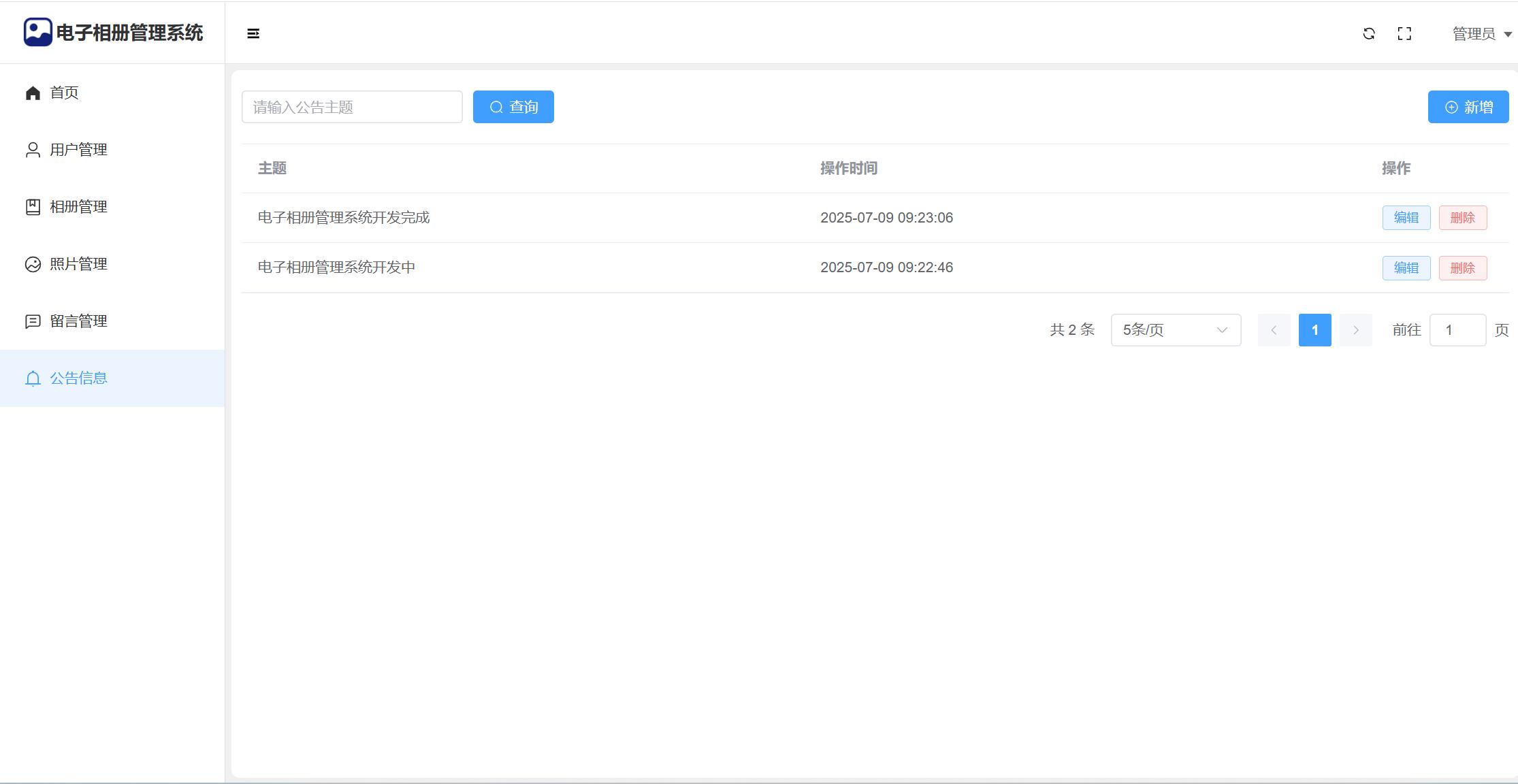Delete the 电子相册管理系统开发中 announcement
The width and height of the screenshot is (1518, 784).
1462,268
